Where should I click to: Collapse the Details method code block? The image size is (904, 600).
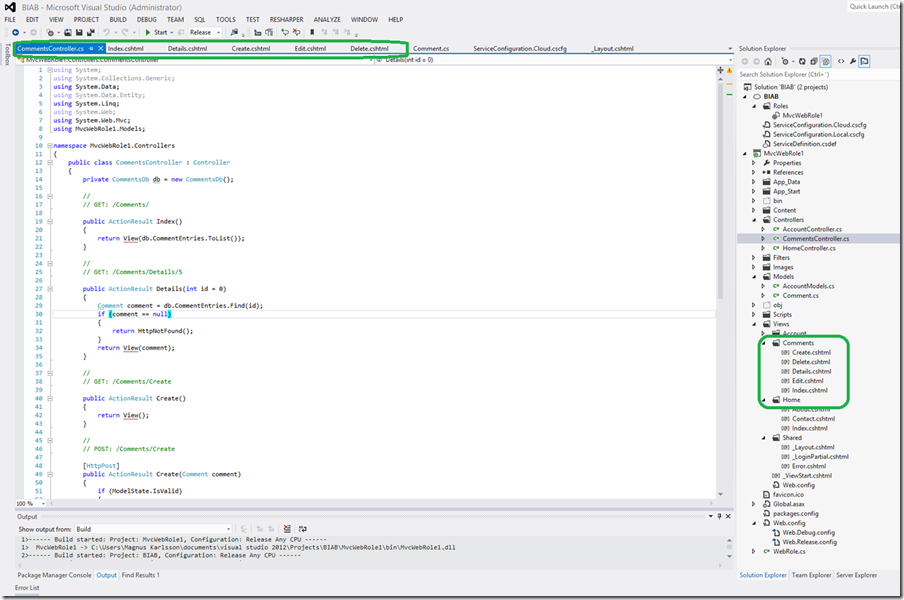tap(50, 289)
